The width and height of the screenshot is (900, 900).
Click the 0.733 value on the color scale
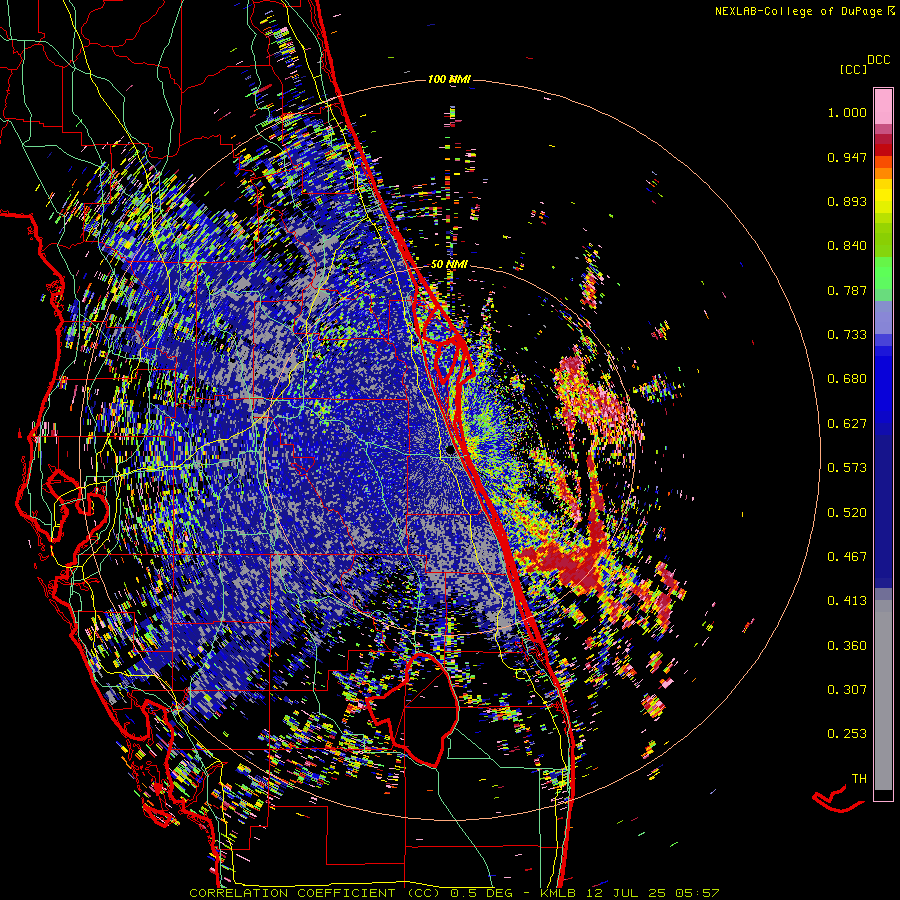tap(847, 335)
